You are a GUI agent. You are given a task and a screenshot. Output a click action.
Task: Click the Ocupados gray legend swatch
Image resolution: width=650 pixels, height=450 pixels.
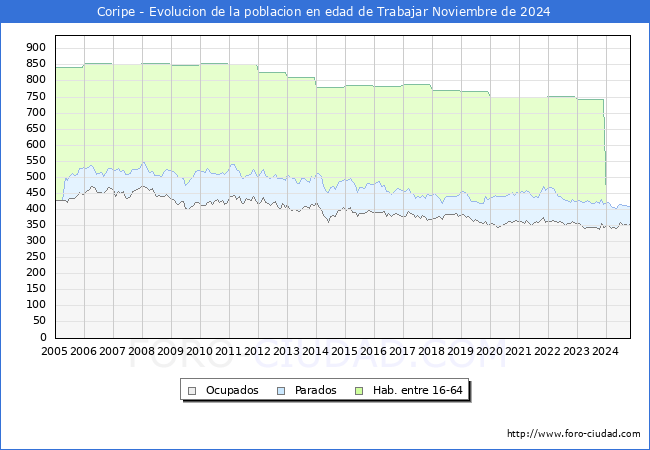[x=192, y=391]
